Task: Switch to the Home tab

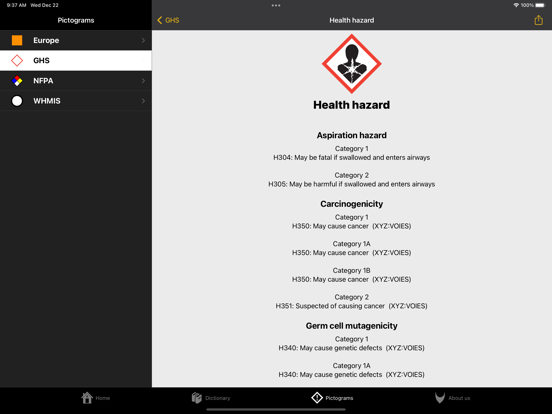Action: coord(95,398)
